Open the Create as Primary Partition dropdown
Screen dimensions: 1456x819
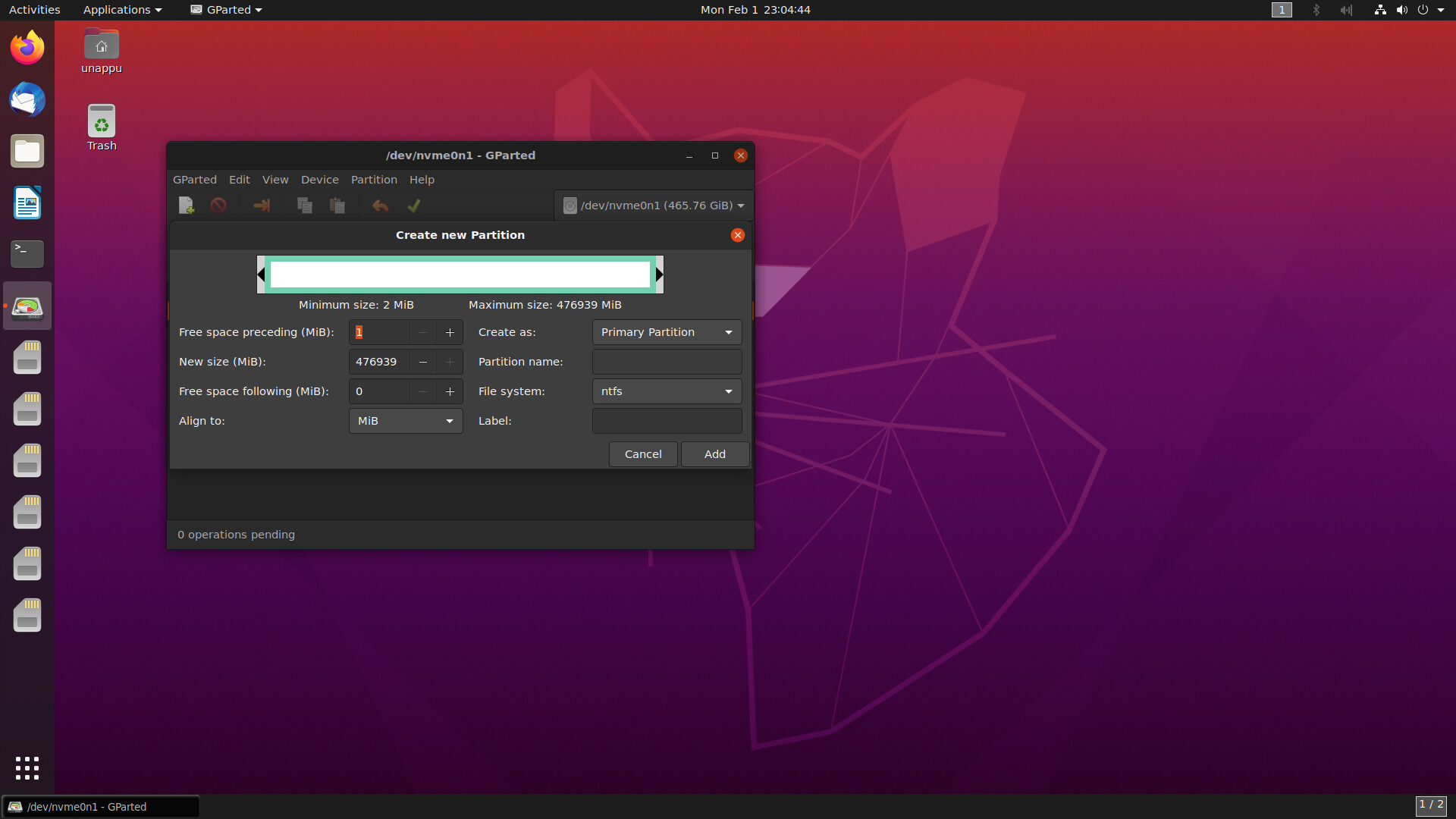(x=667, y=332)
